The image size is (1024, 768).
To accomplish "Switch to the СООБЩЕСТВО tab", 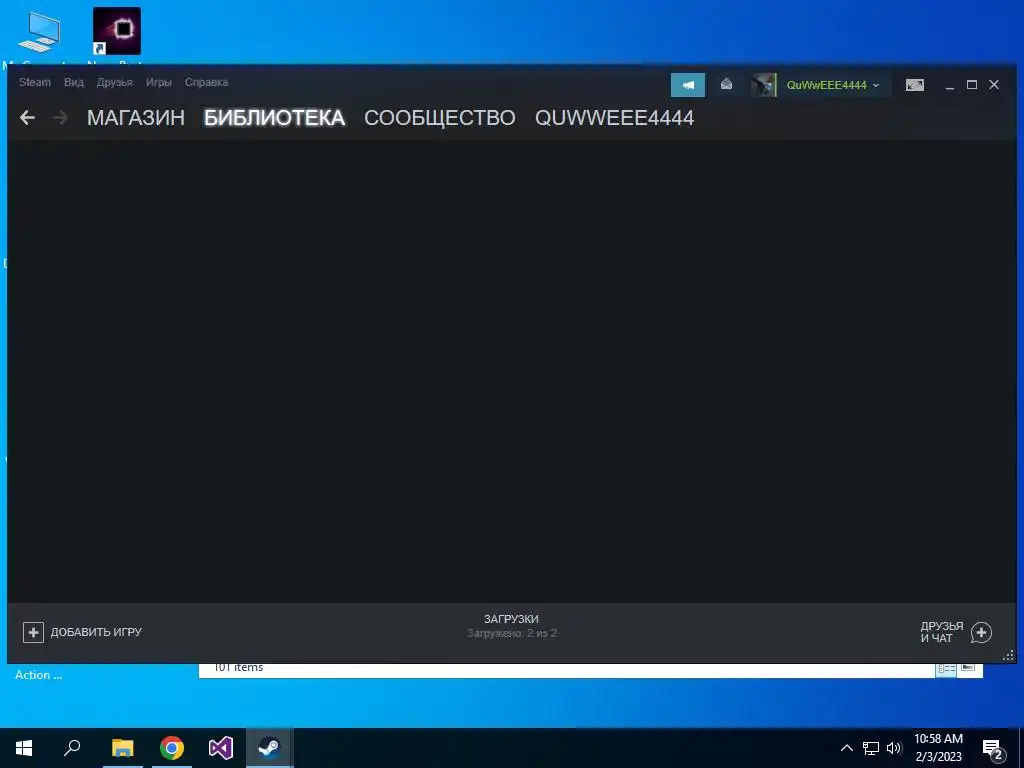I will [440, 118].
